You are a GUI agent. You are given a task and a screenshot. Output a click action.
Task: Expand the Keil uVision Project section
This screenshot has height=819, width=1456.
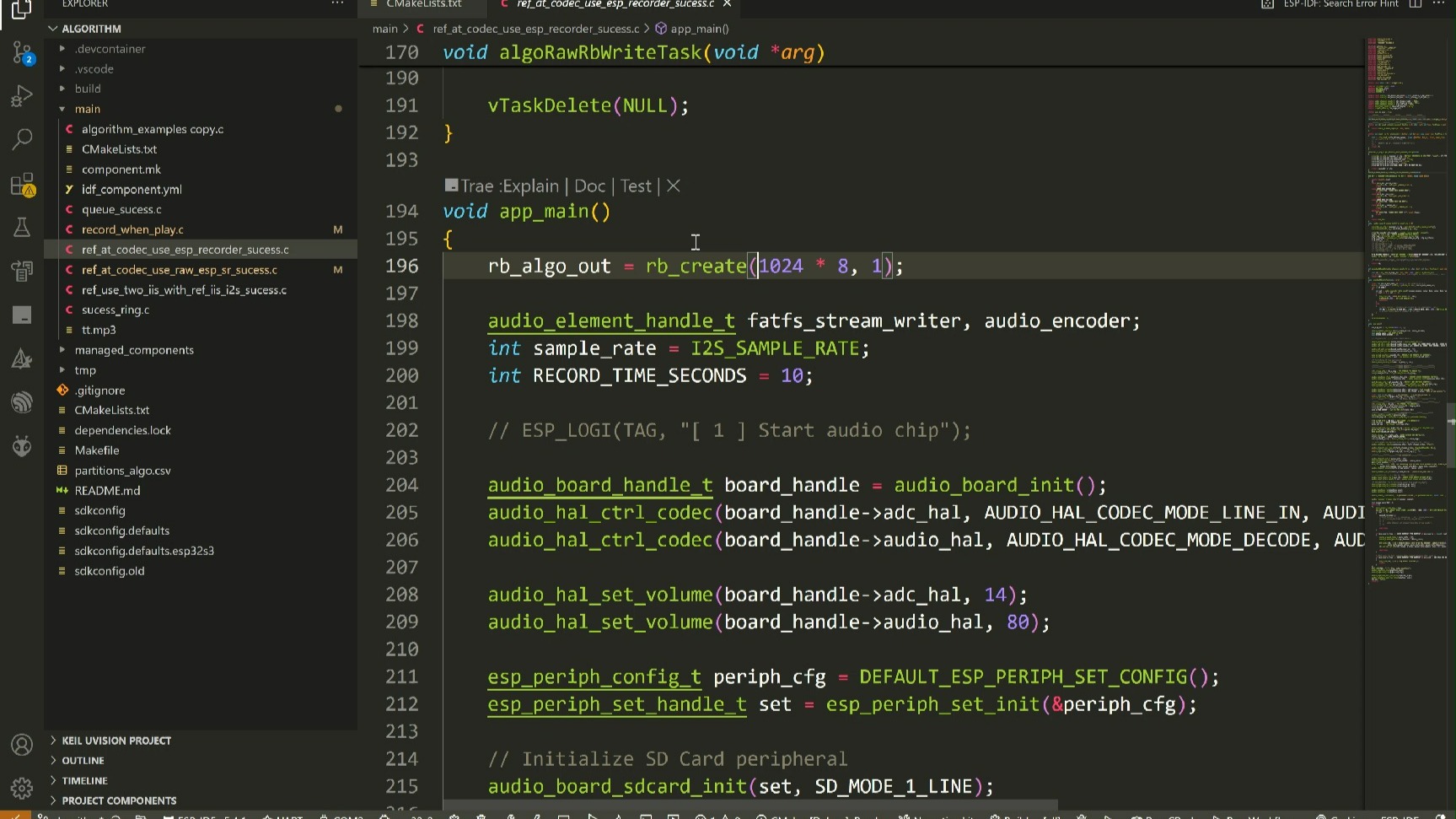201,741
